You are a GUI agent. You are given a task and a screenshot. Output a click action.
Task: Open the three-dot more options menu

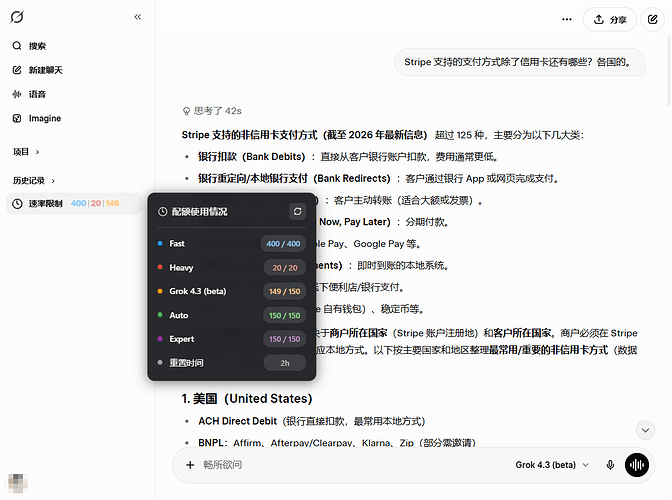tap(567, 19)
